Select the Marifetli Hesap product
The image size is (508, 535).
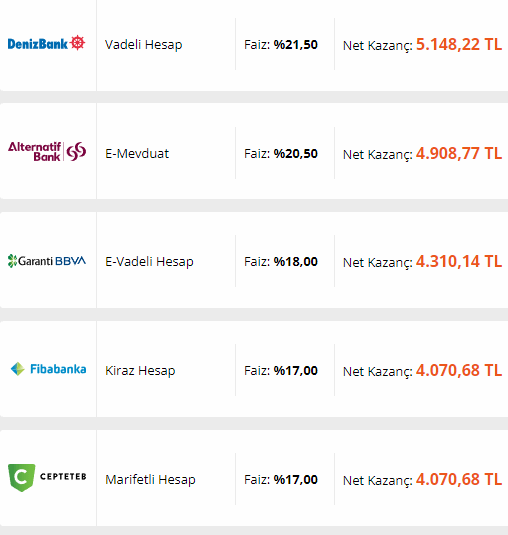pyautogui.click(x=150, y=479)
